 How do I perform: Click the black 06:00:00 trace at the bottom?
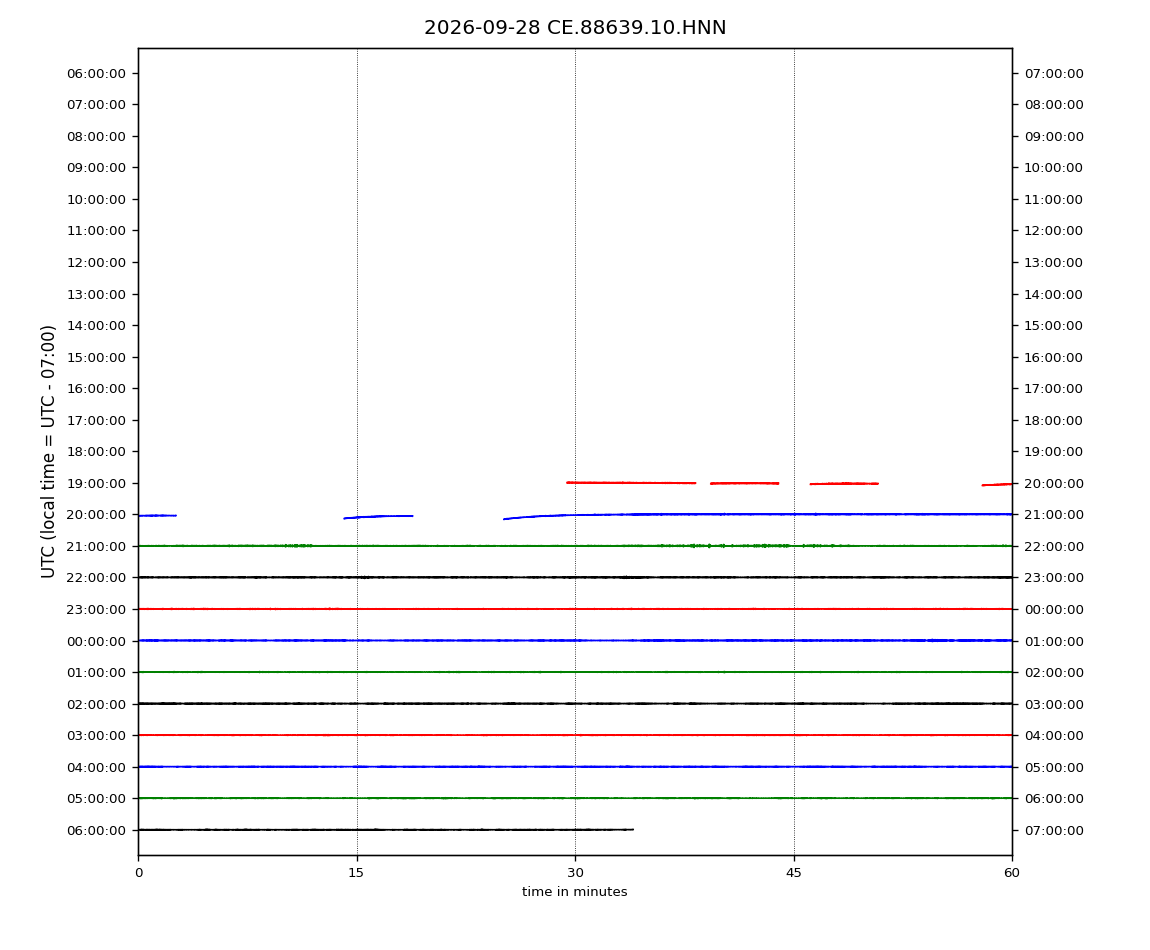pos(386,830)
